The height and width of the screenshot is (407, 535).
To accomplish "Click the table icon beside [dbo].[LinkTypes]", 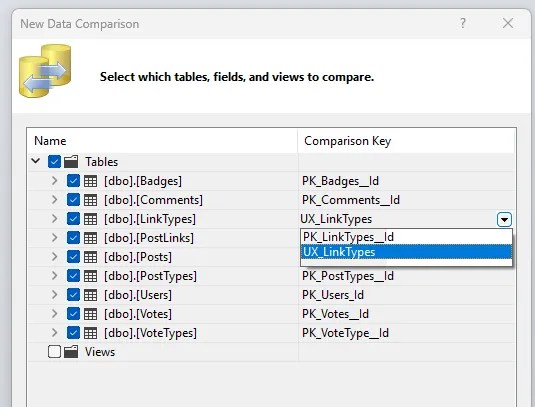I will click(x=90, y=219).
